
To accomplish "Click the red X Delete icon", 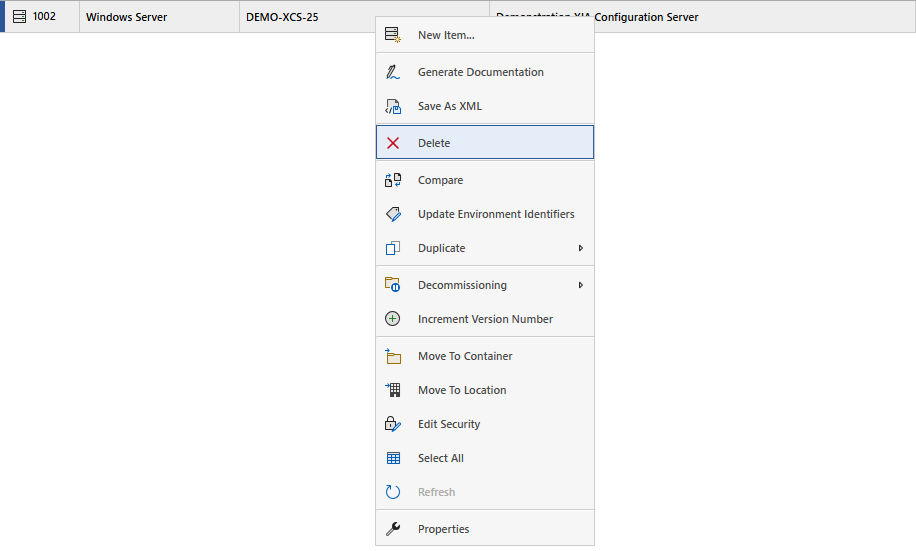I will (x=393, y=143).
